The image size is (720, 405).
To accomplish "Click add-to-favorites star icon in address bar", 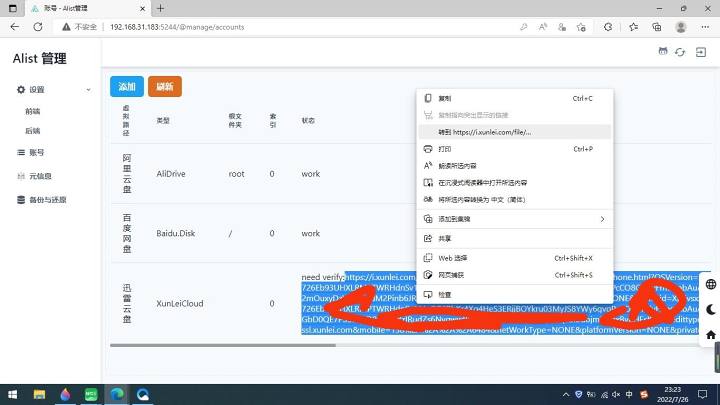I will coord(581,27).
